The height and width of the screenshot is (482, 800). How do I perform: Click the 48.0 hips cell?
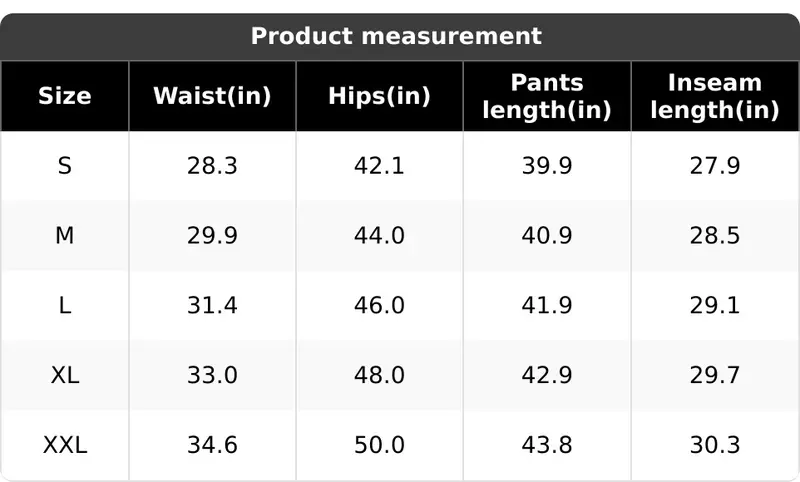[379, 375]
